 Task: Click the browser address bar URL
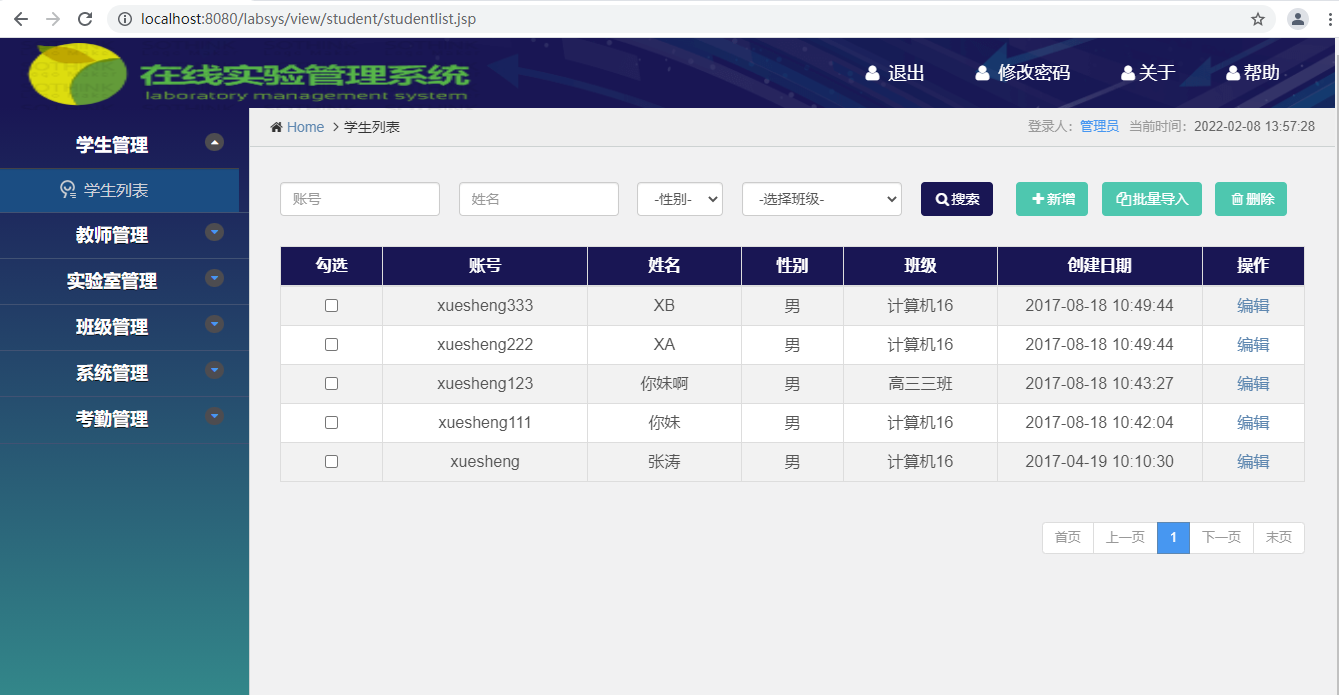click(308, 19)
